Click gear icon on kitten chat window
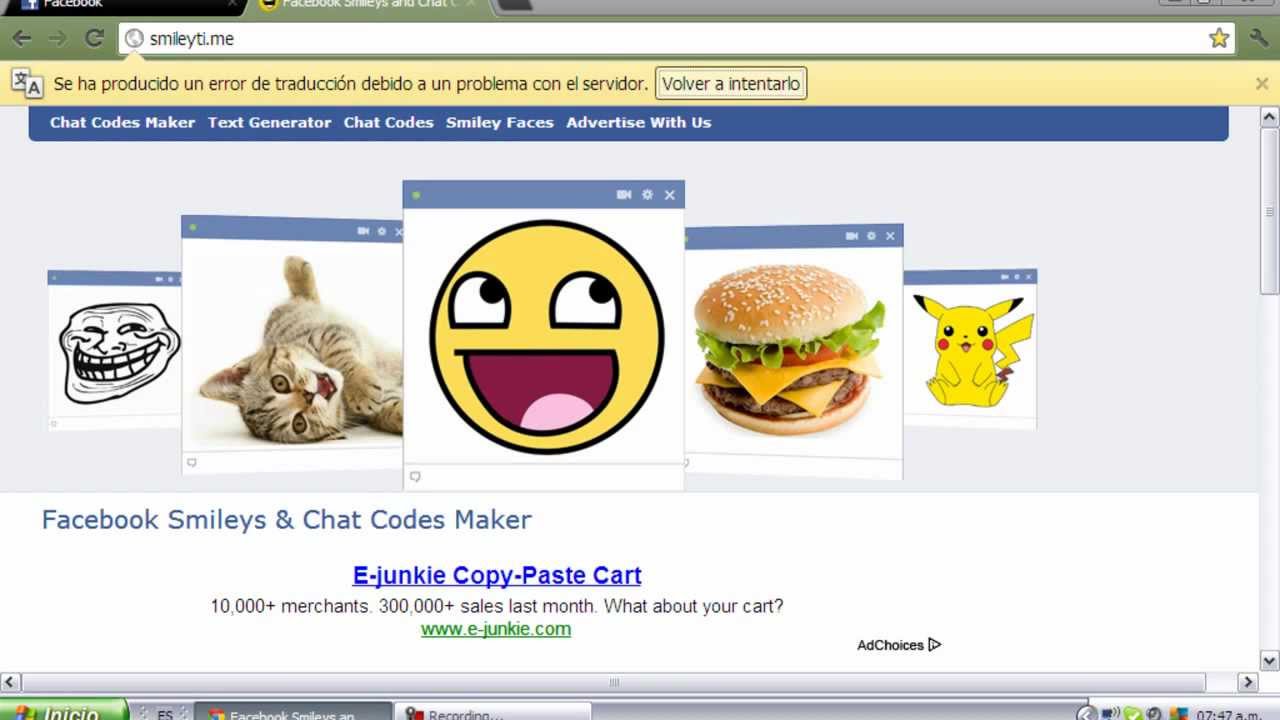1280x720 pixels. click(x=381, y=231)
